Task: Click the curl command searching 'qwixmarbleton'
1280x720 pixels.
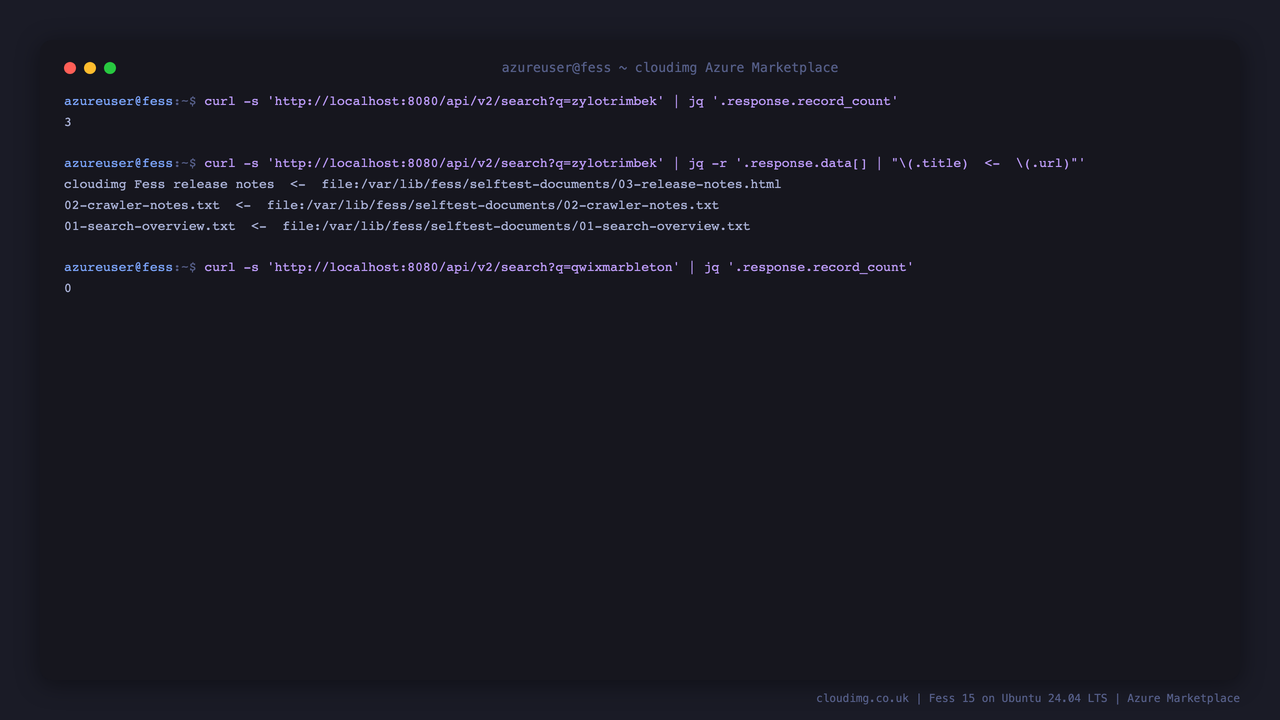Action: (559, 267)
